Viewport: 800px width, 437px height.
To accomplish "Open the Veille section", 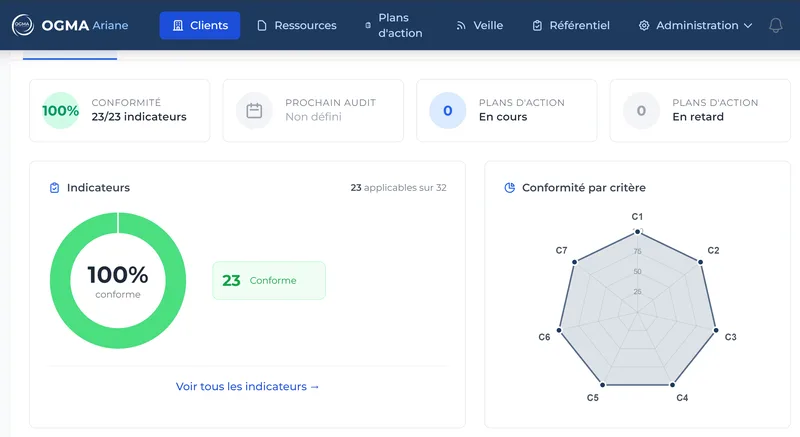I will (x=480, y=25).
